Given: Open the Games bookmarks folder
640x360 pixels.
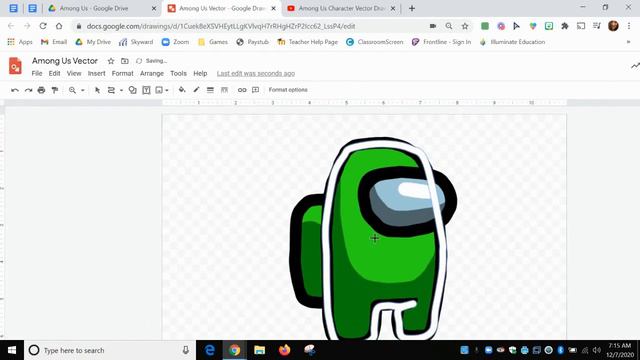Looking at the screenshot, I should coord(213,42).
